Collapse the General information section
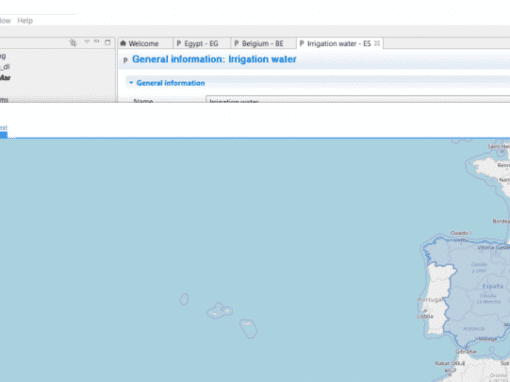 coord(131,83)
